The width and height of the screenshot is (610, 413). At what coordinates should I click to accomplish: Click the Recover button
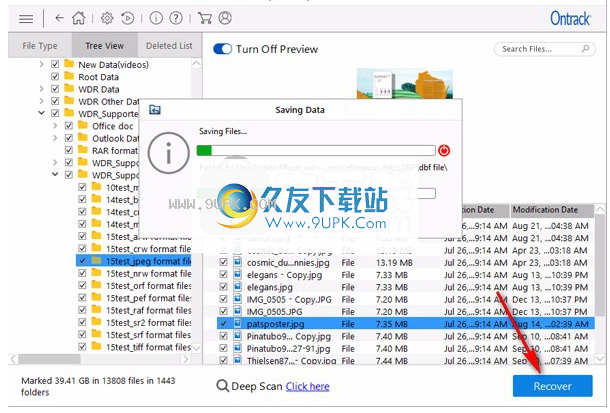point(552,386)
